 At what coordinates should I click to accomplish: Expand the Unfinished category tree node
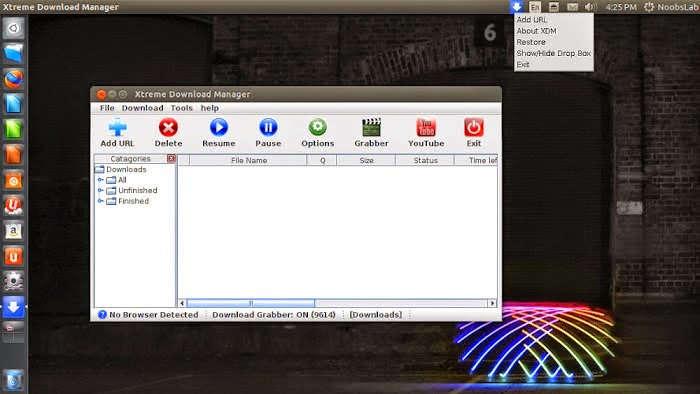click(x=100, y=191)
